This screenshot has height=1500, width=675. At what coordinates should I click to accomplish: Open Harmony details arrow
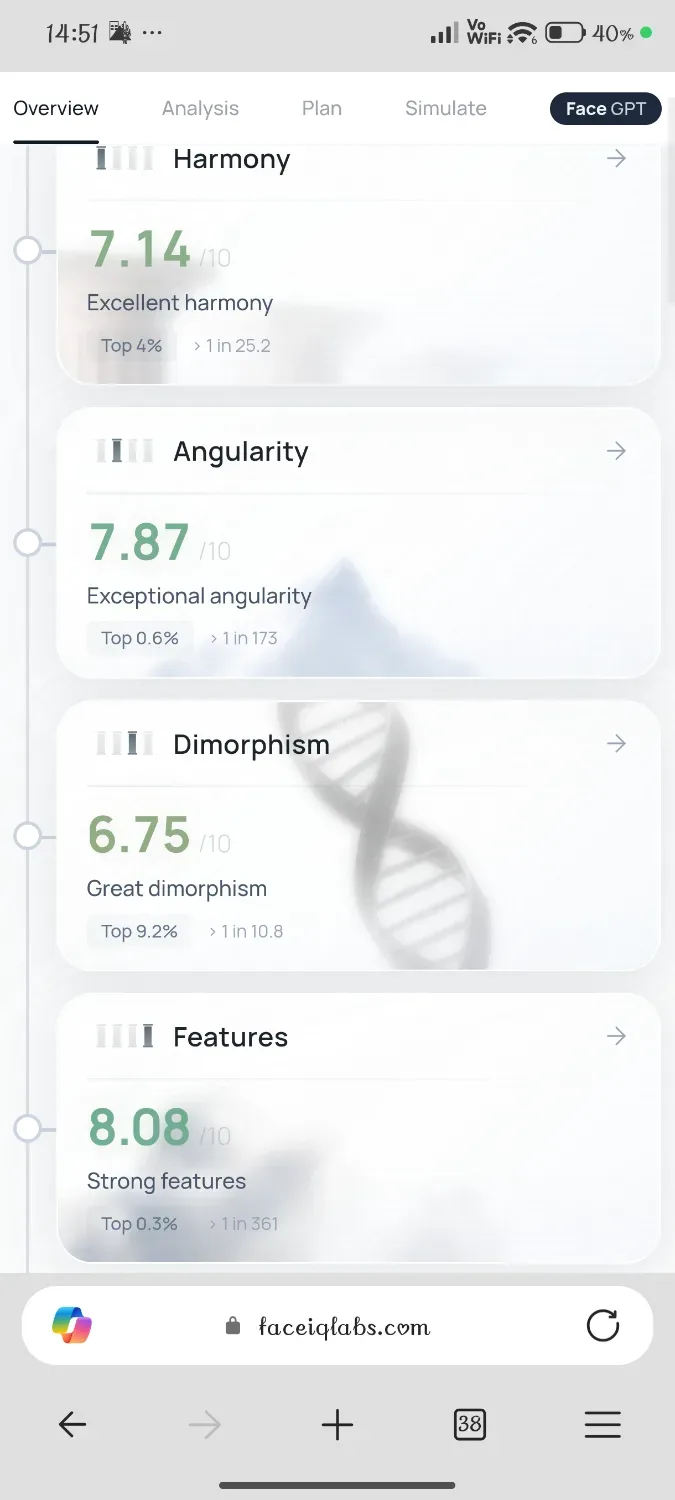pos(616,159)
